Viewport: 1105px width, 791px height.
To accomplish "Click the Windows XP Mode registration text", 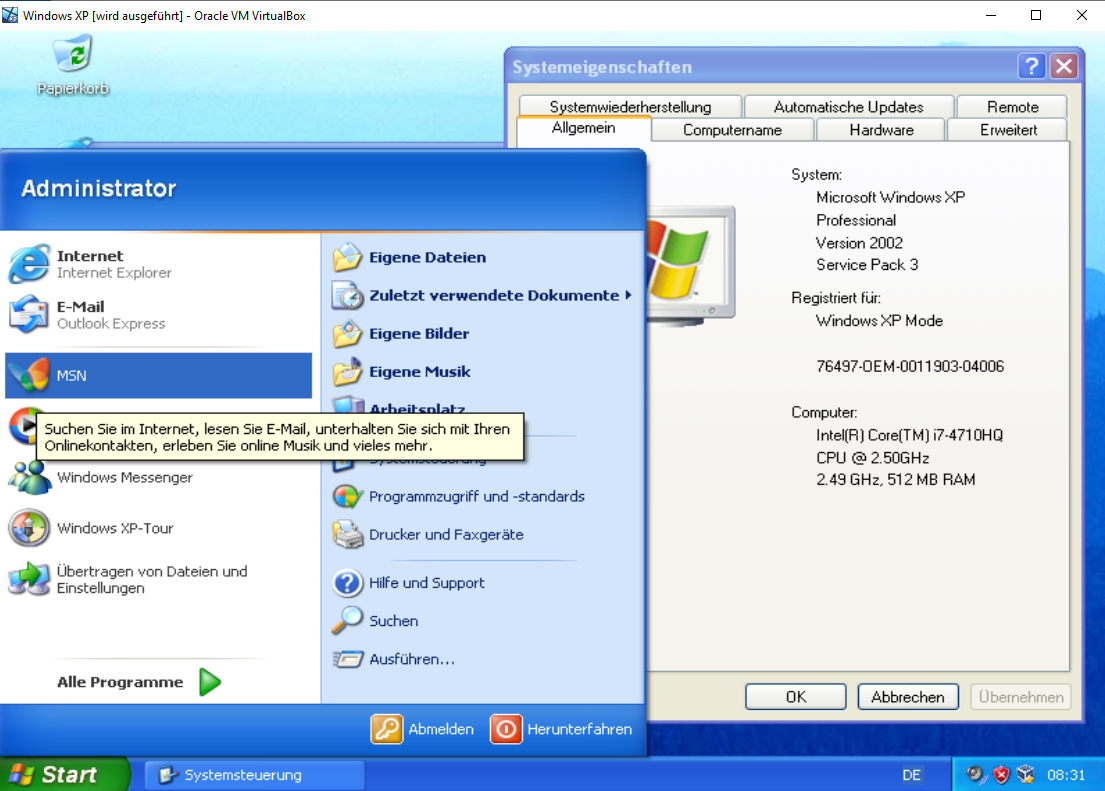I will pos(879,321).
